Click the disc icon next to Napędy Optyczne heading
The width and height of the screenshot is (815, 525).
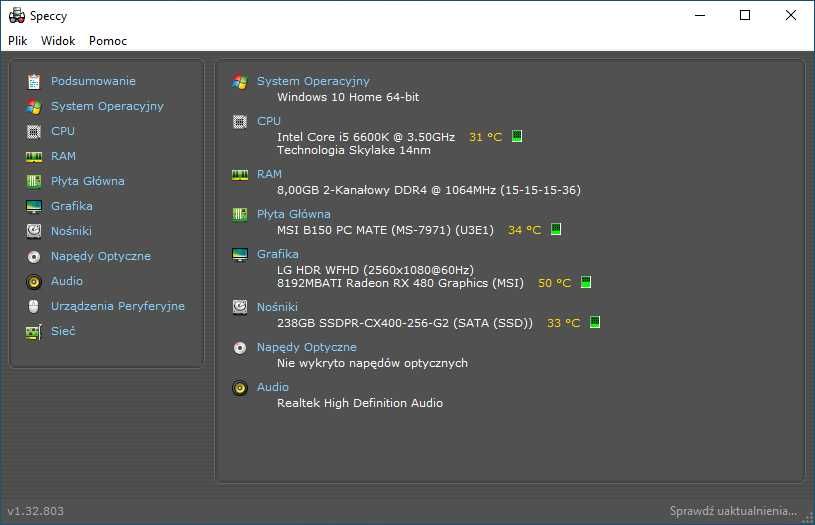(x=240, y=347)
